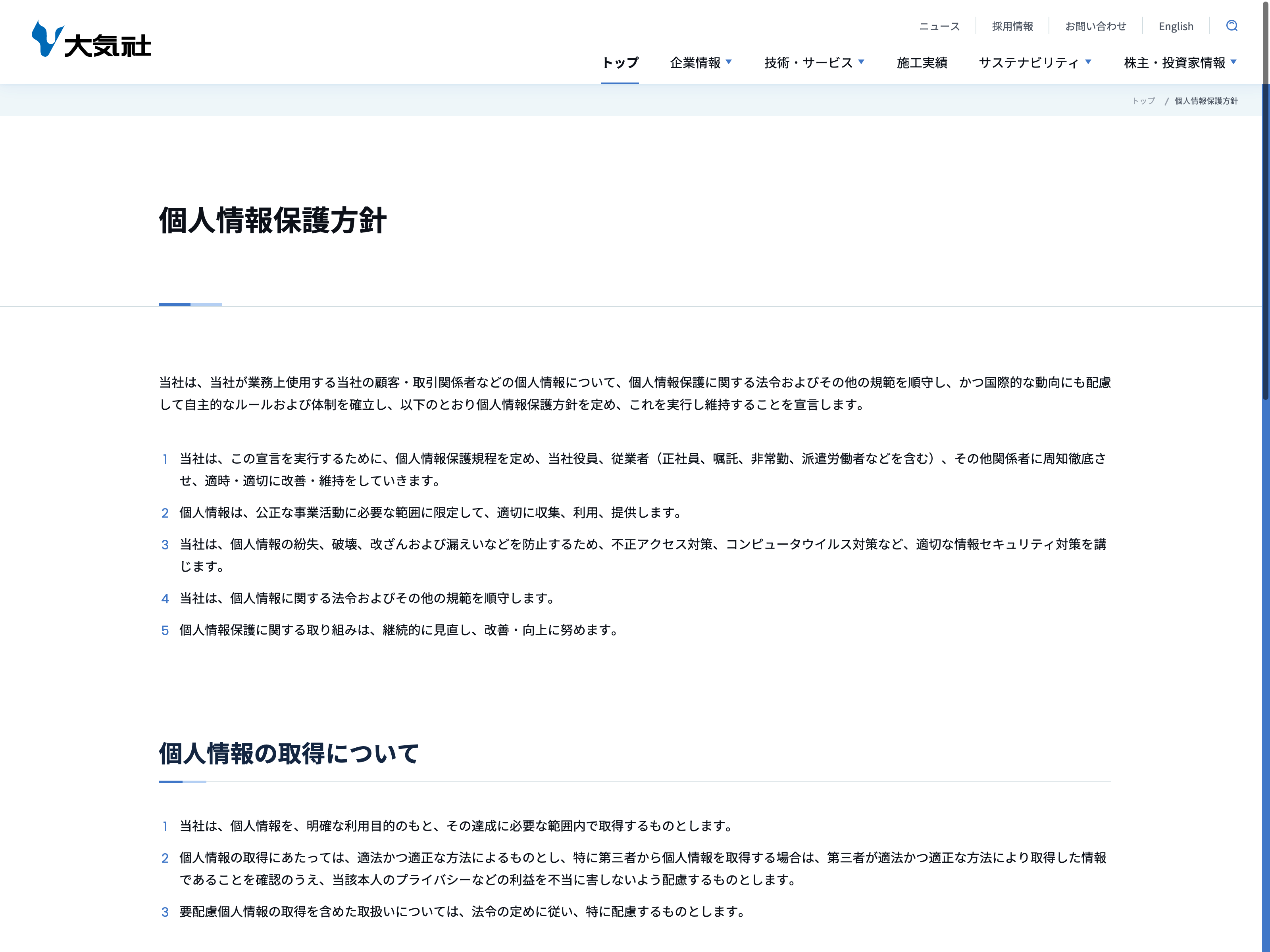
Task: Open the トップ navigation tab
Action: (620, 63)
